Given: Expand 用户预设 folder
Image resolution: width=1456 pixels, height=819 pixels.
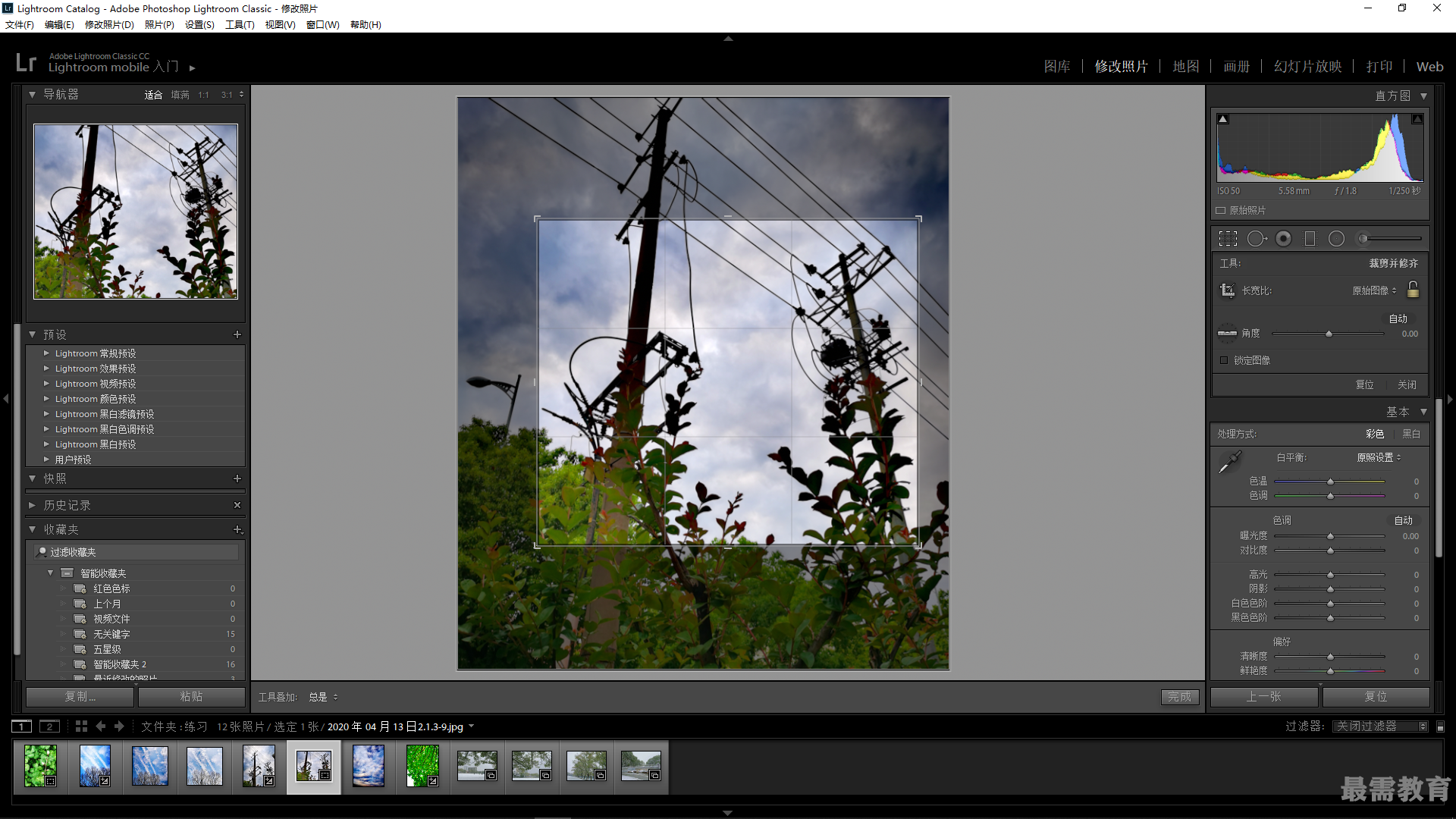Looking at the screenshot, I should pos(46,460).
